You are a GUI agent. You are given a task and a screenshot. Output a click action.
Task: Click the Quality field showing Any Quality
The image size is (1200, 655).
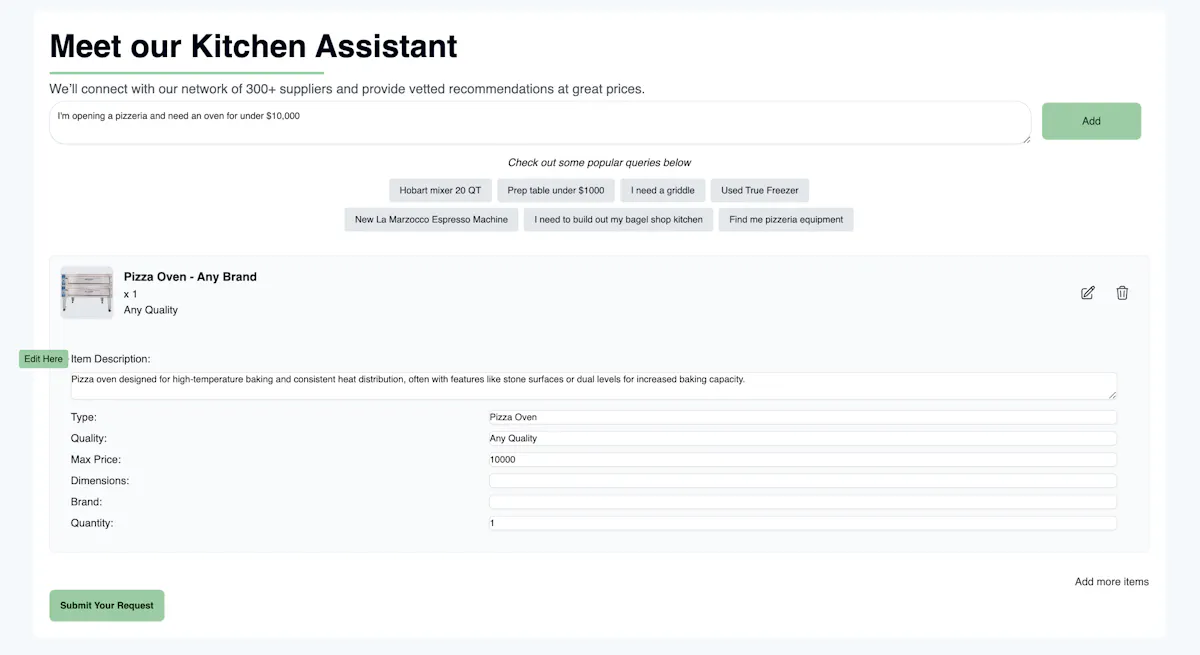pos(803,438)
